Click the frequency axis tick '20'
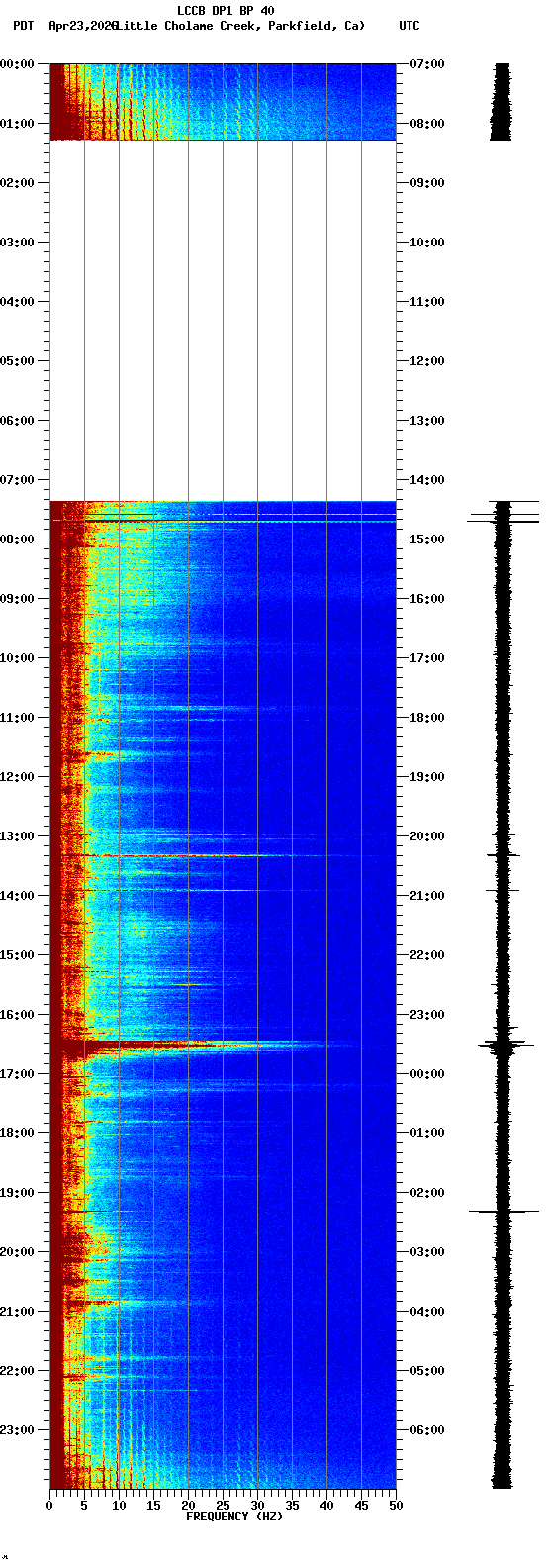 tap(188, 1506)
